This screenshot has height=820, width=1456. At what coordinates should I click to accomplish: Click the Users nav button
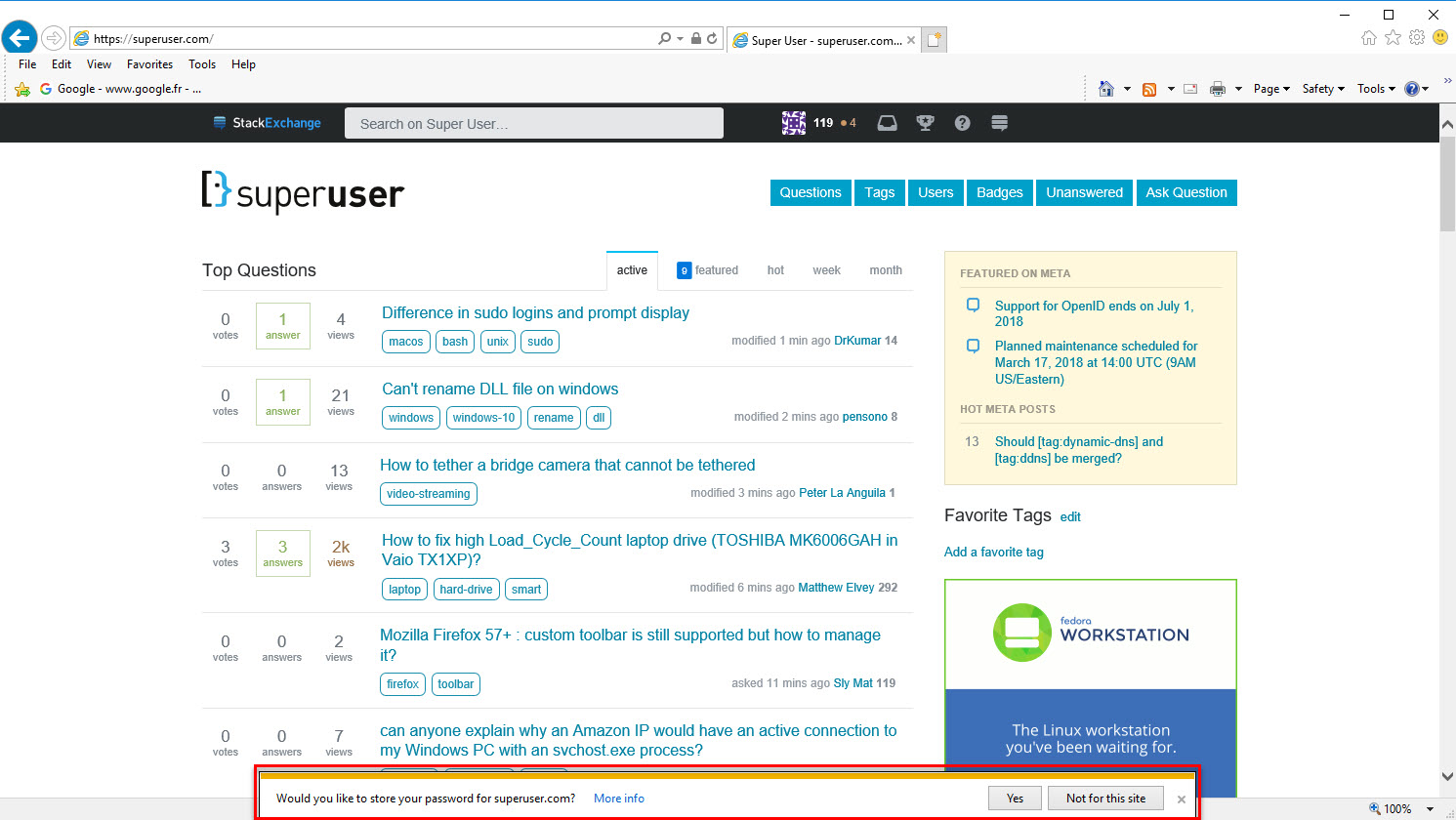click(936, 192)
